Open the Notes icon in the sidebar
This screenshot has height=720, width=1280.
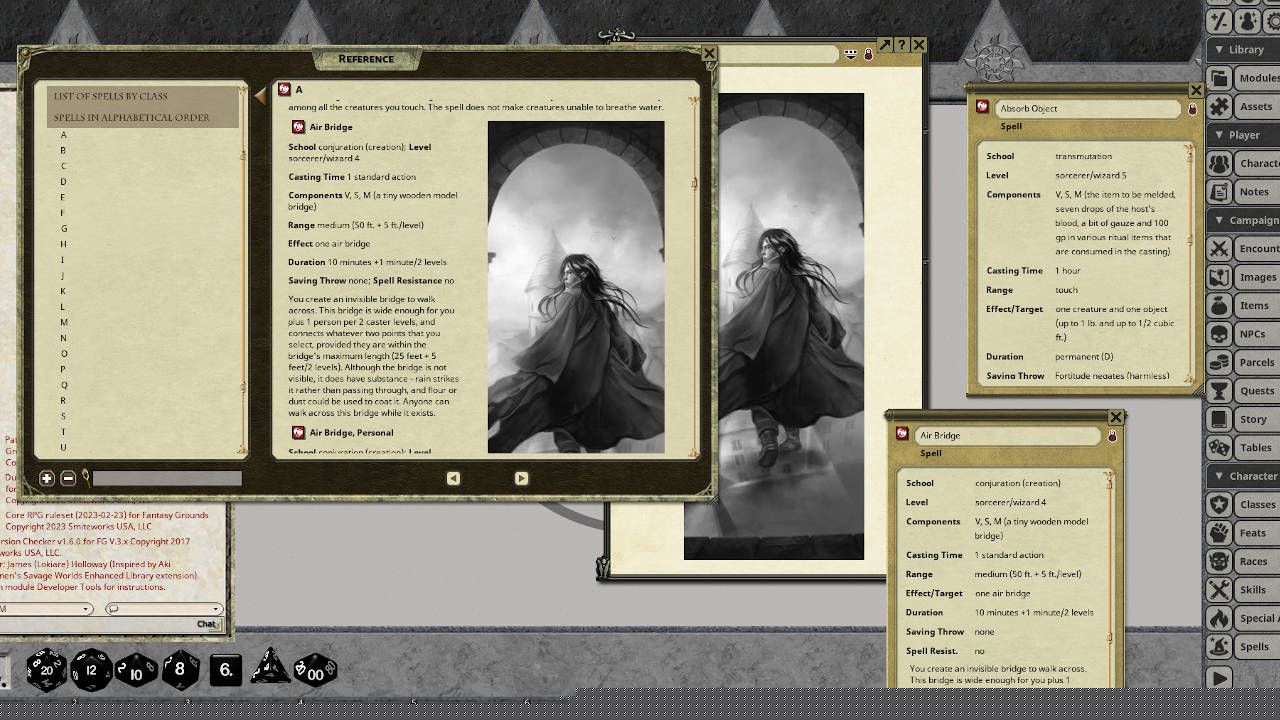pyautogui.click(x=1219, y=191)
